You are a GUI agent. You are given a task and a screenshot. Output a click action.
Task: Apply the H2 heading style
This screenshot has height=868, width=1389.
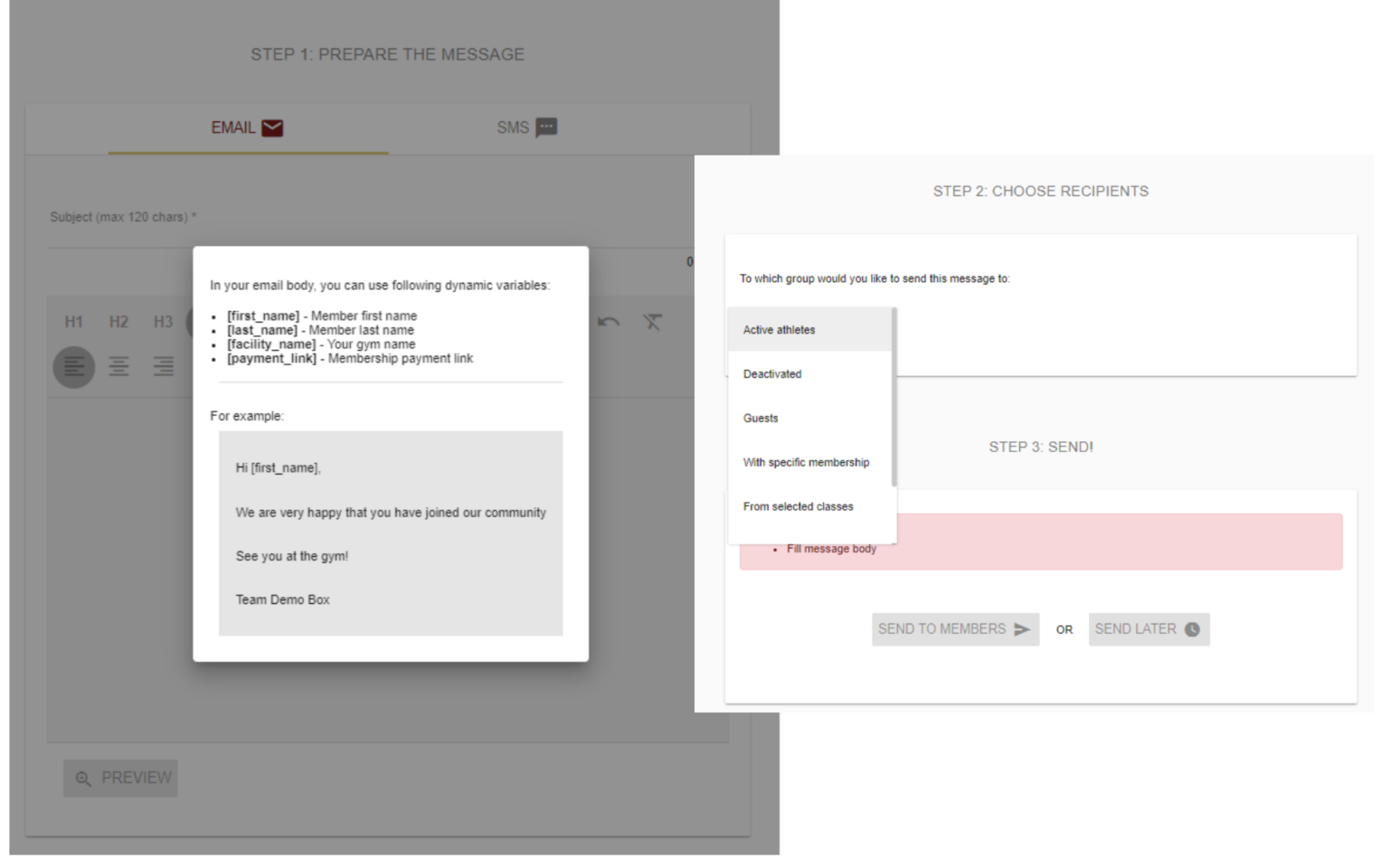pyautogui.click(x=118, y=322)
